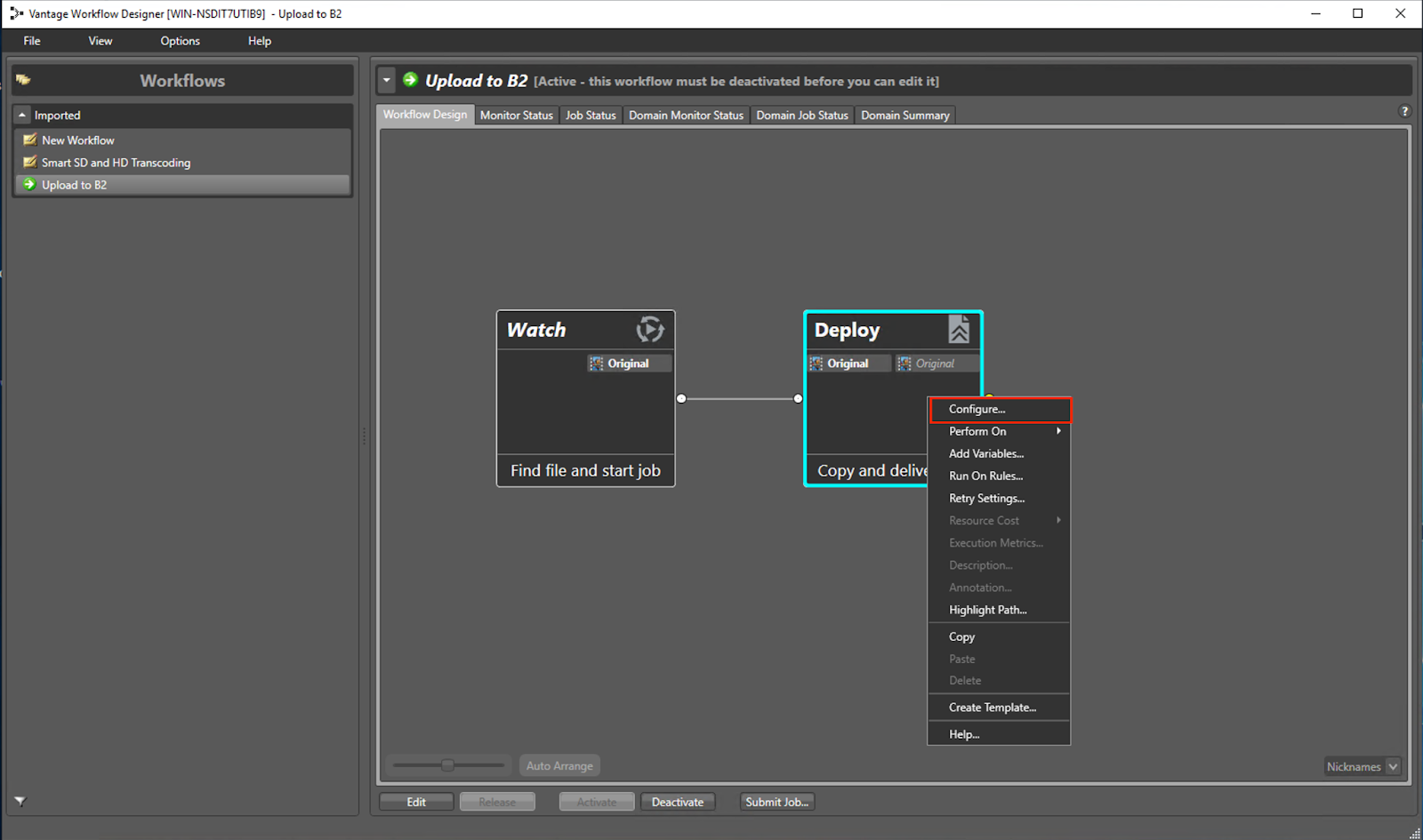Choose Create Template... menu entry
Viewport: 1423px width, 840px height.
[999, 708]
